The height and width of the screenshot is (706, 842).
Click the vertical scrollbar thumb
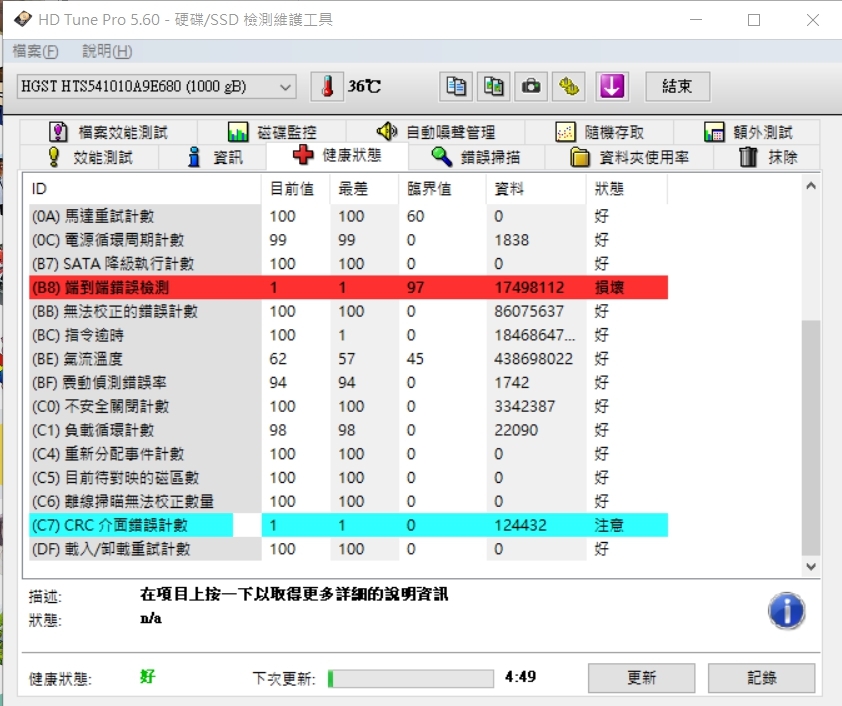[x=811, y=438]
